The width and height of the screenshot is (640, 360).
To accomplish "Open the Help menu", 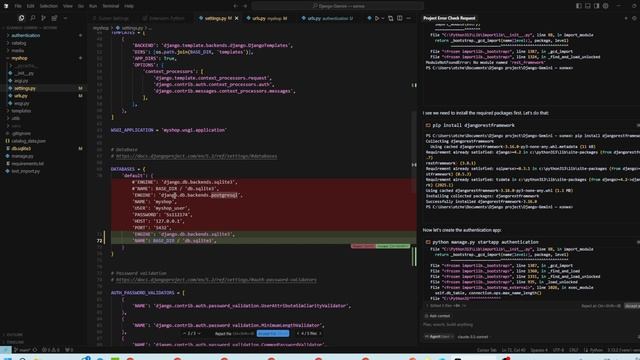I will [129, 6].
